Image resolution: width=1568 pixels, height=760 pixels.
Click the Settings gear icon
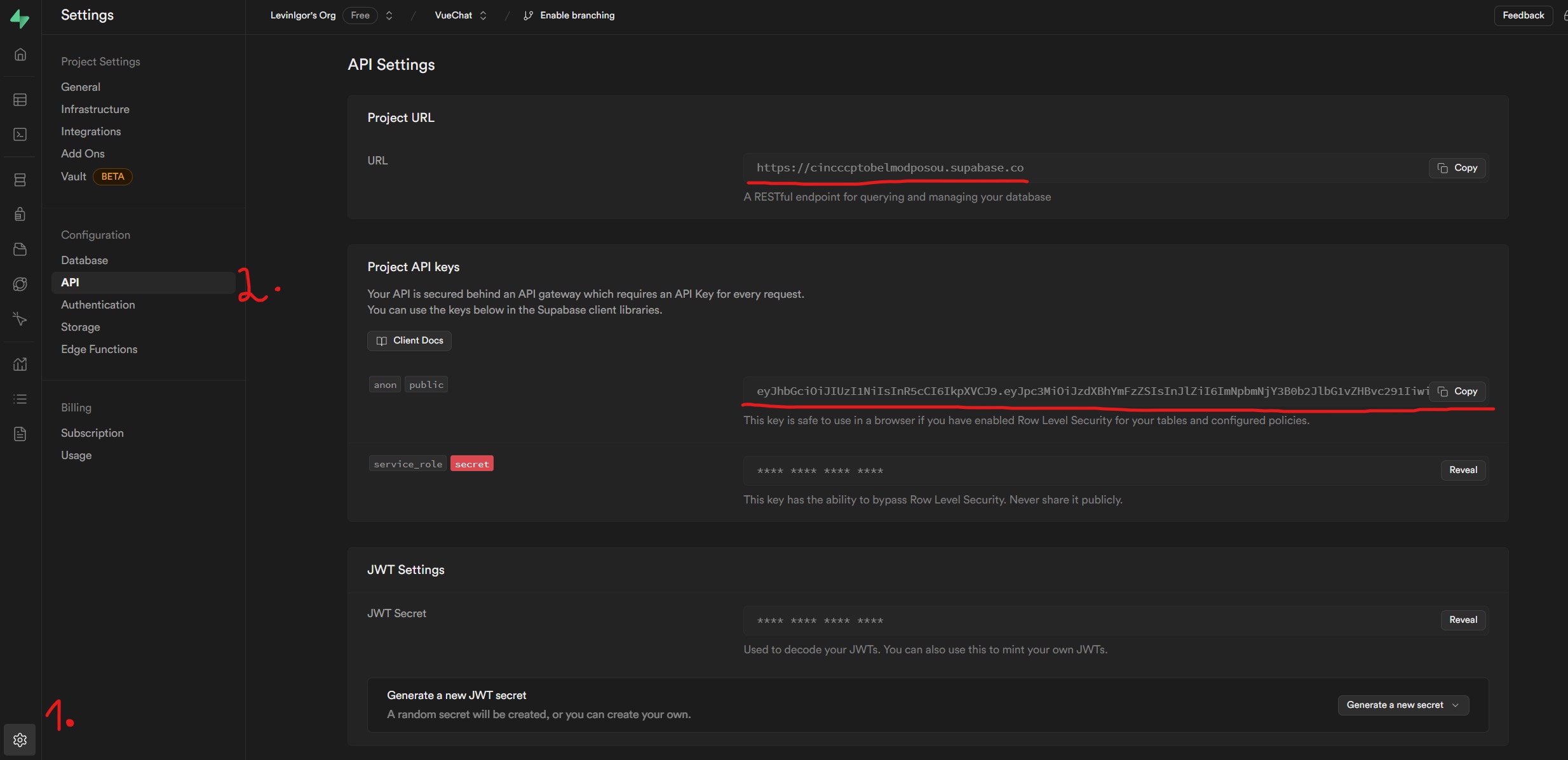pos(20,740)
